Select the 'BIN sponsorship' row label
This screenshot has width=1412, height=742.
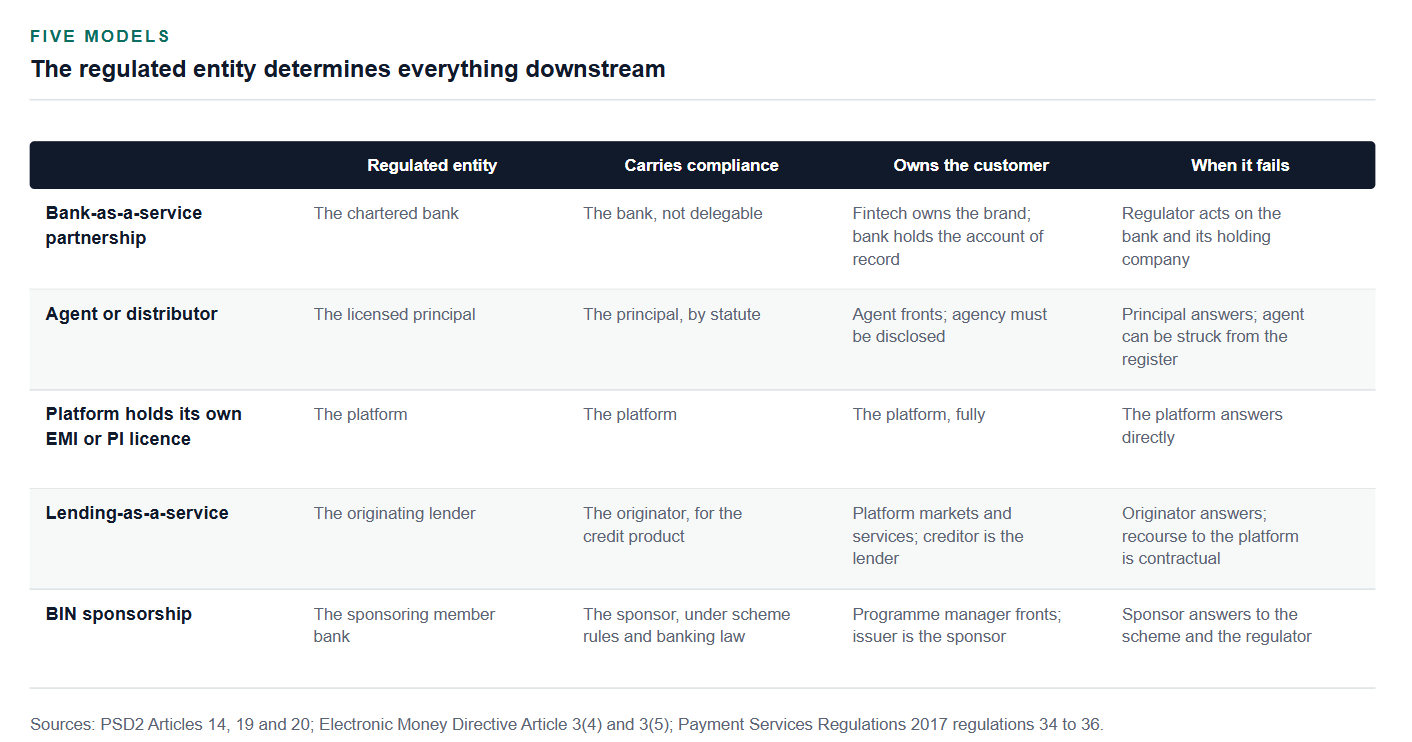coord(118,614)
